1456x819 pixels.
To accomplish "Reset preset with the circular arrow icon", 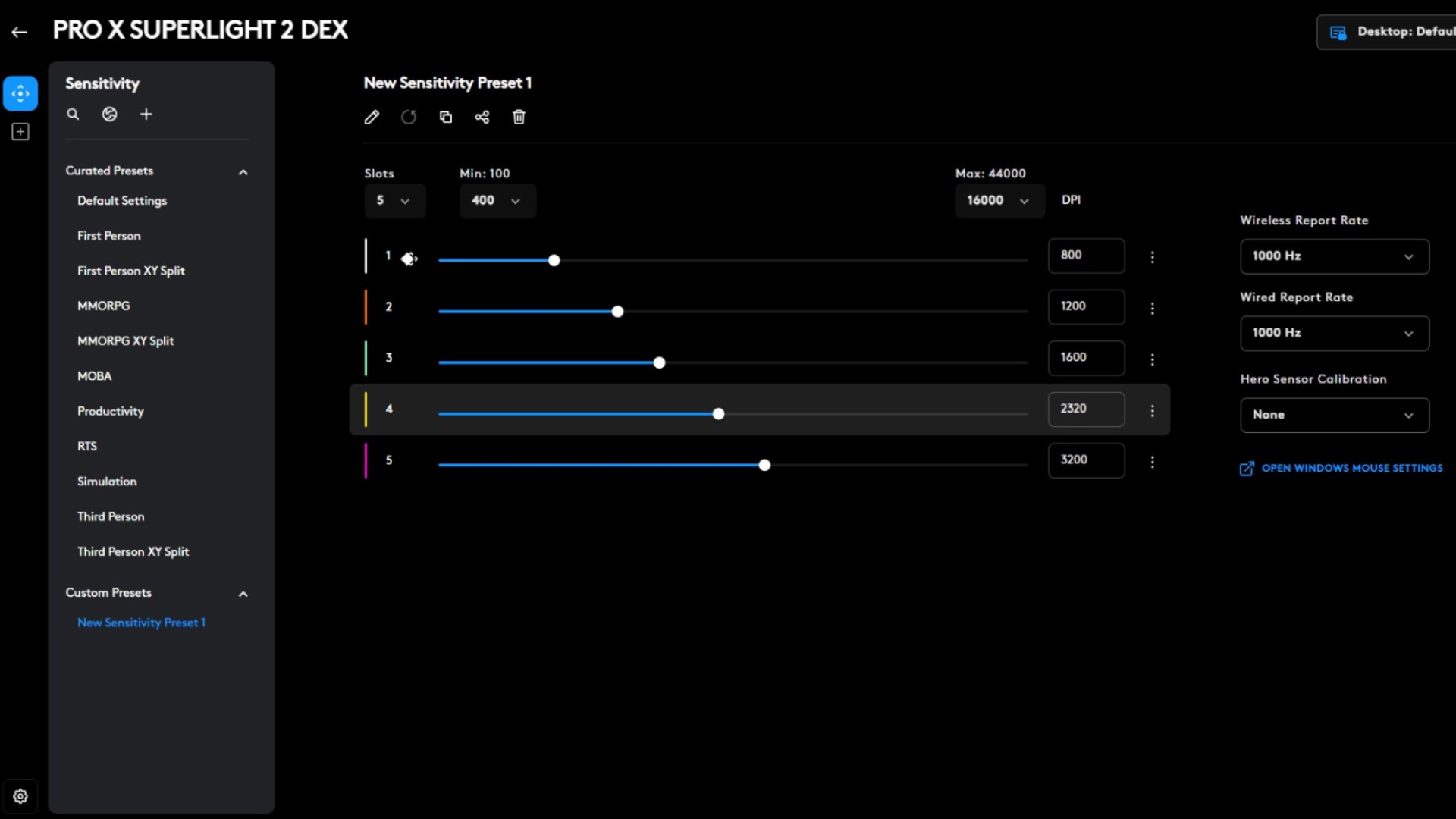I will point(409,117).
